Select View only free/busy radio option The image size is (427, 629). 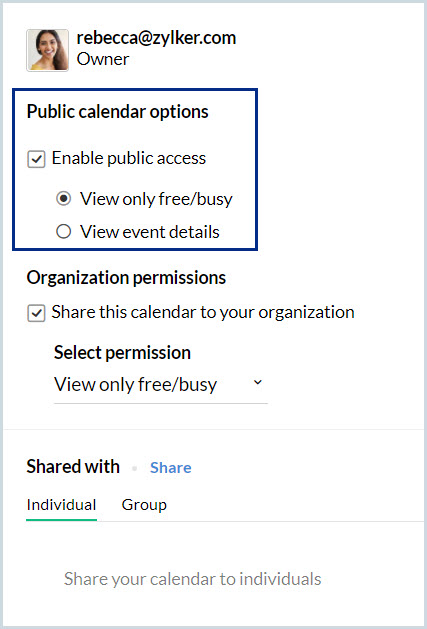tap(63, 199)
